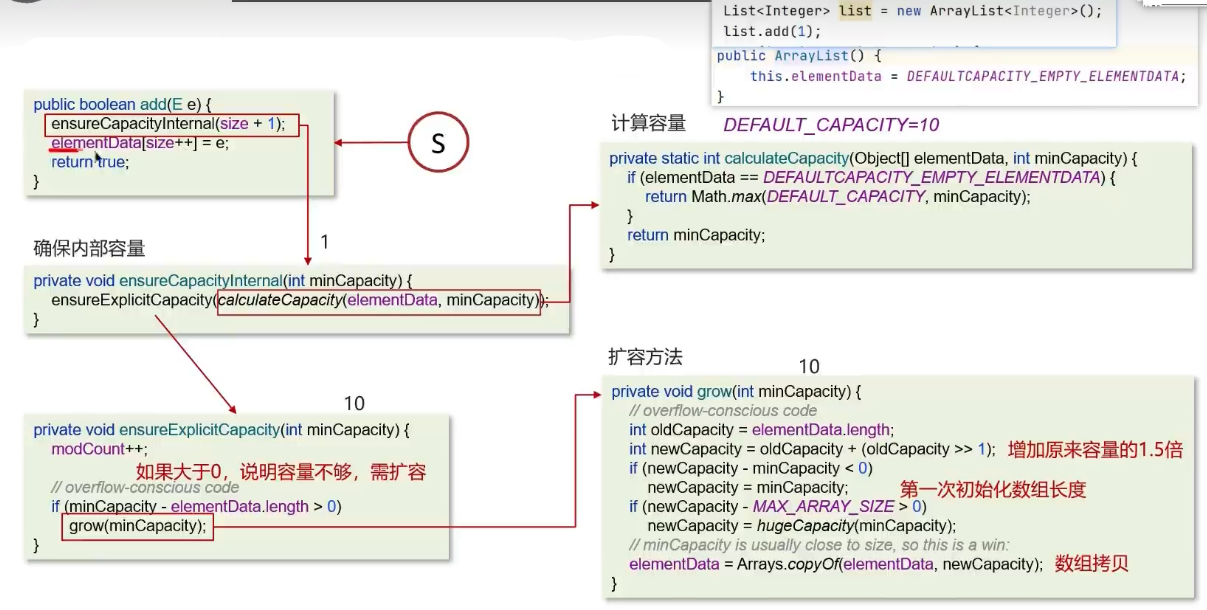Click "return true;" in the add method
The width and height of the screenshot is (1207, 610).
click(x=90, y=162)
